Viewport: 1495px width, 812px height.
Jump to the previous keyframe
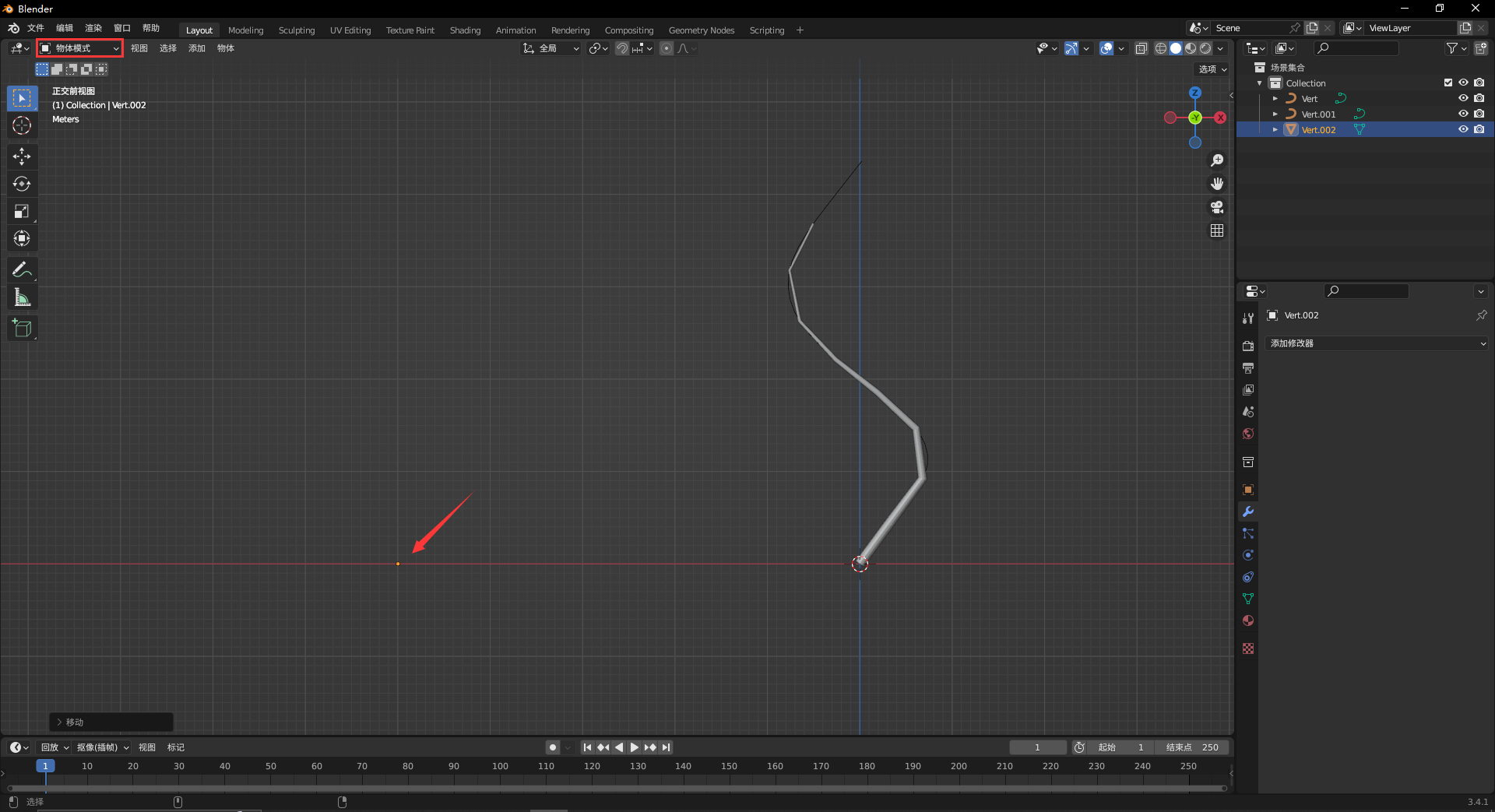click(x=603, y=747)
